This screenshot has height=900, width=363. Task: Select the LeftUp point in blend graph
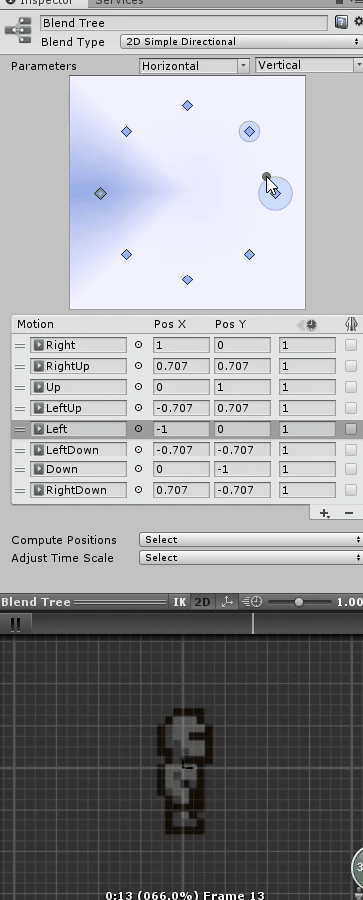click(x=126, y=131)
